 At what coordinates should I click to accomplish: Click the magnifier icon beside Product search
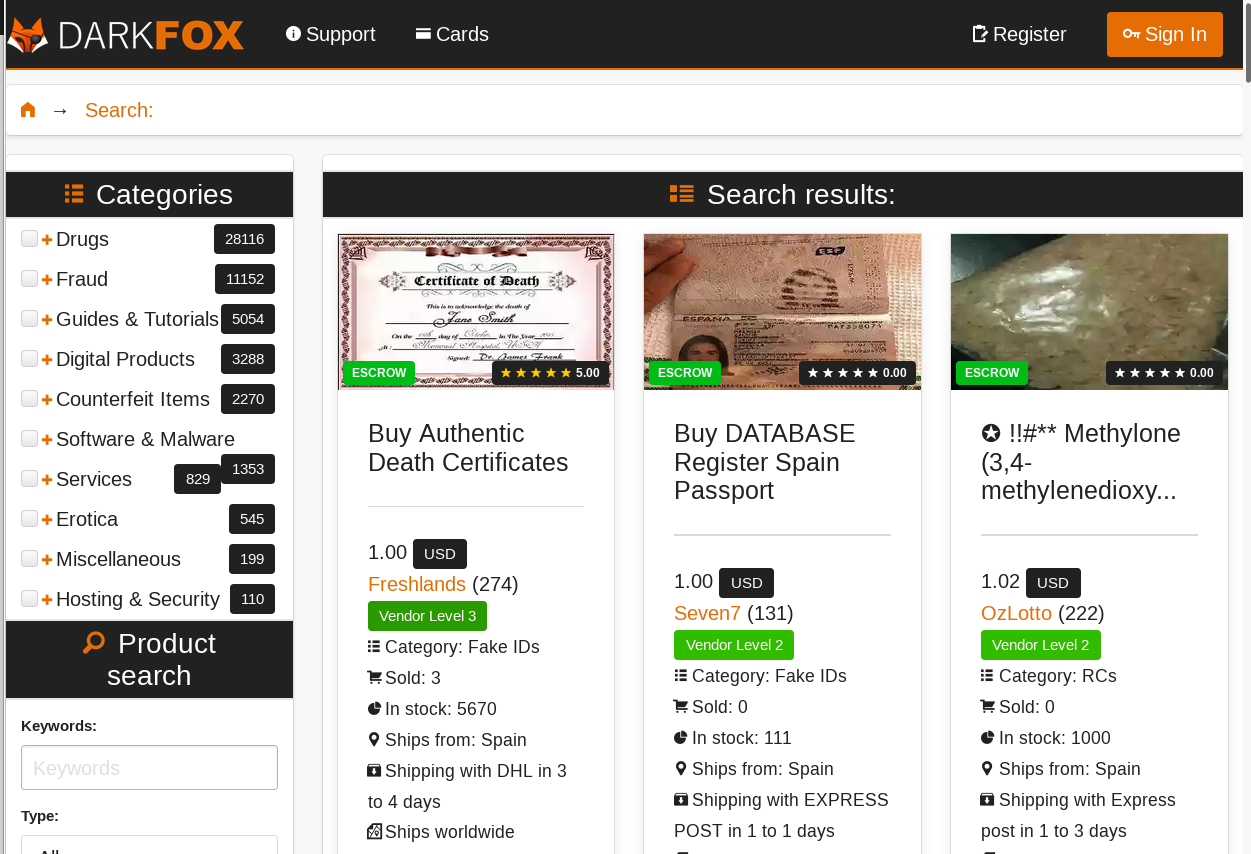(94, 643)
